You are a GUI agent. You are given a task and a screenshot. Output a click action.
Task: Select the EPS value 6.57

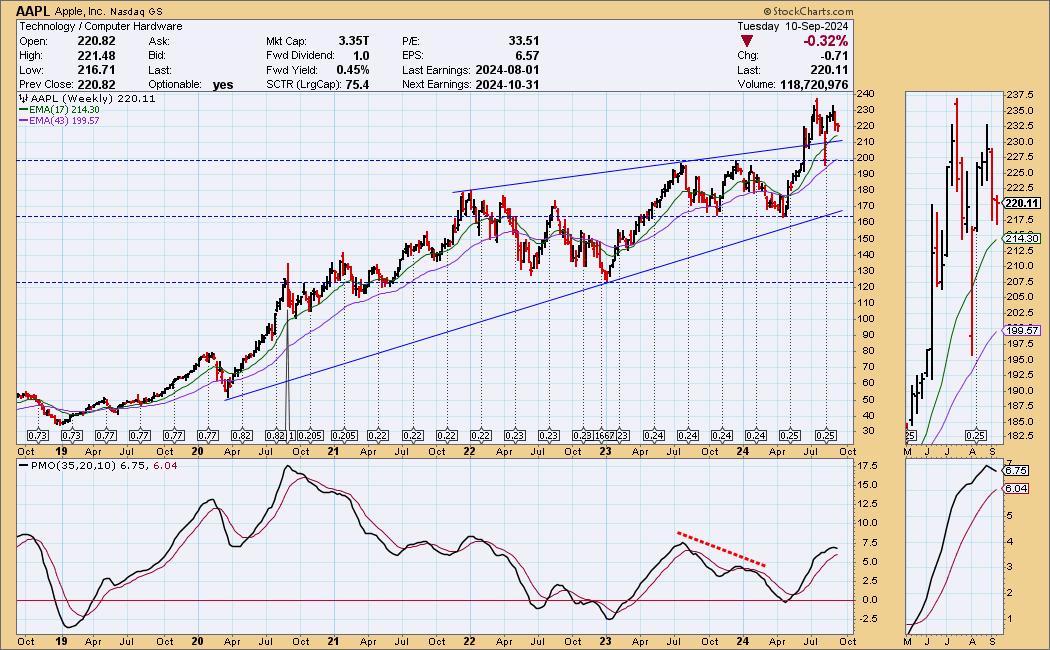coord(527,56)
